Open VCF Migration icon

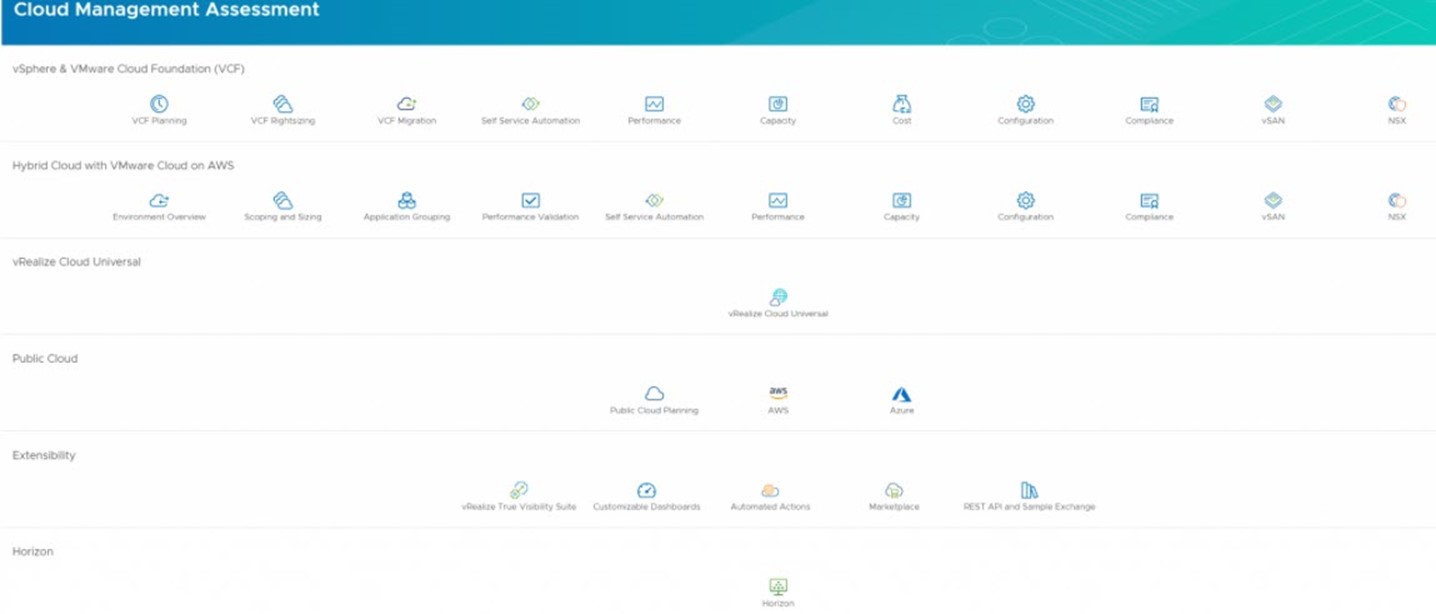407,104
